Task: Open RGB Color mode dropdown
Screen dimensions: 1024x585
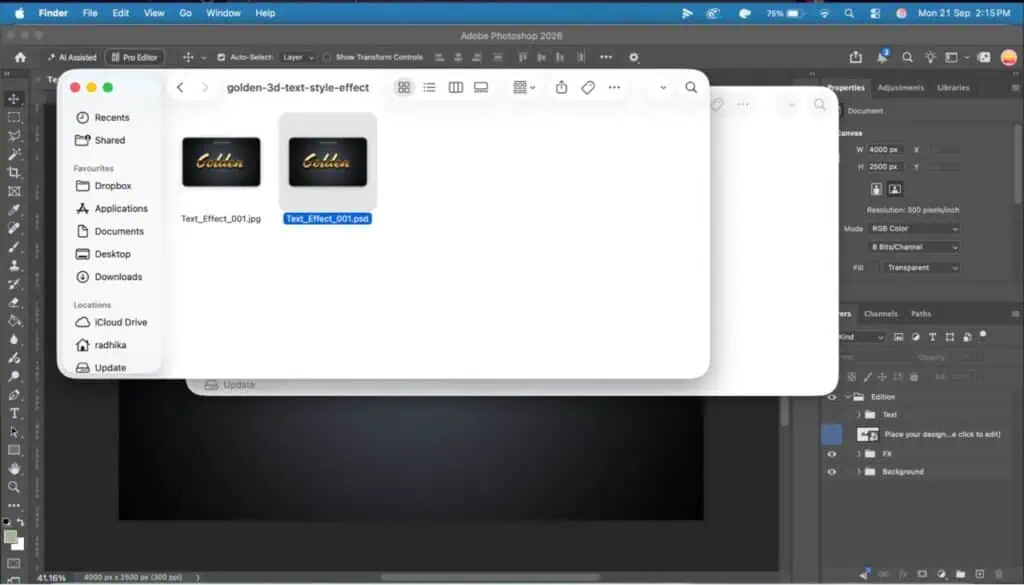Action: (914, 229)
